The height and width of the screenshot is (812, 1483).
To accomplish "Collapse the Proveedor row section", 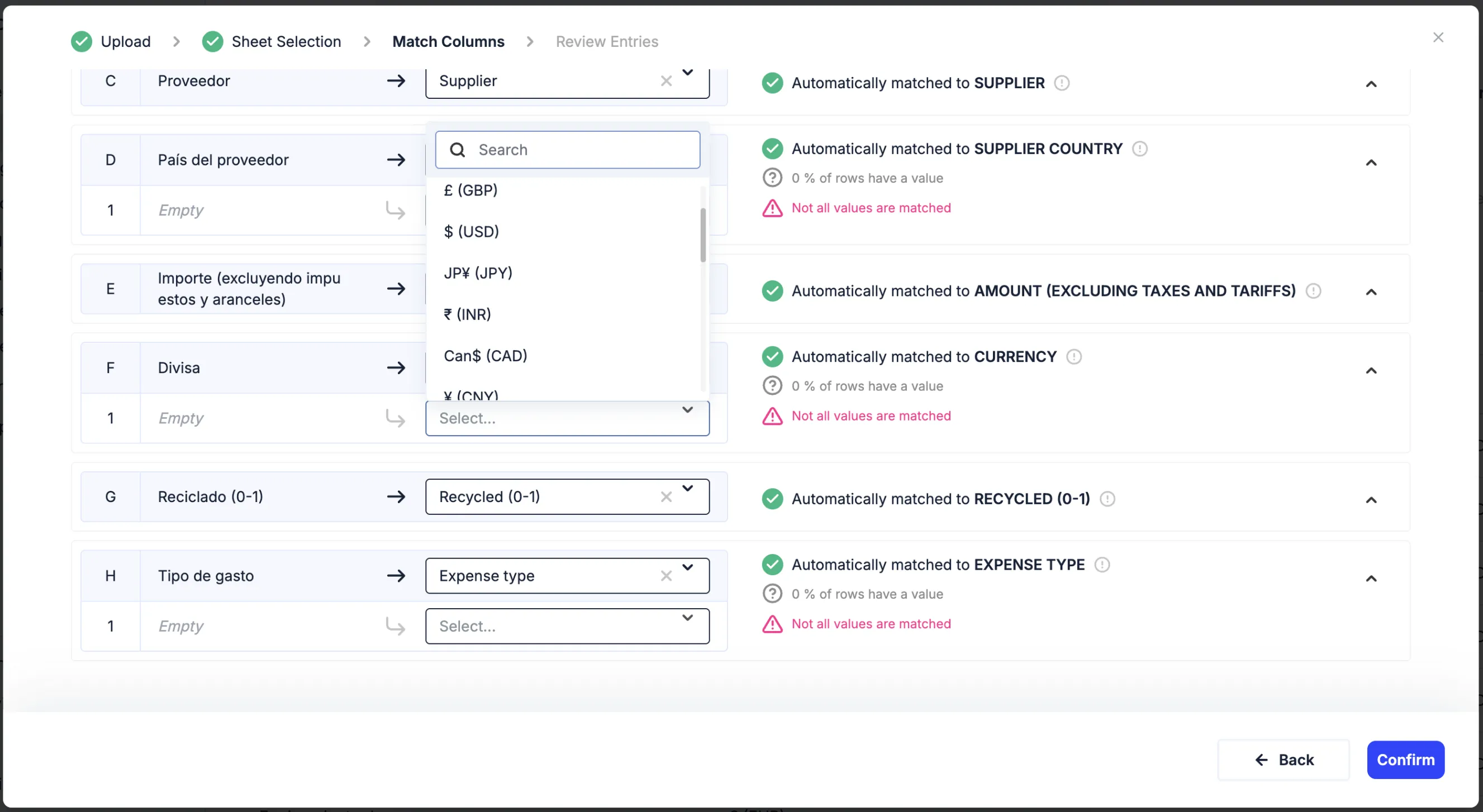I will coord(1371,84).
